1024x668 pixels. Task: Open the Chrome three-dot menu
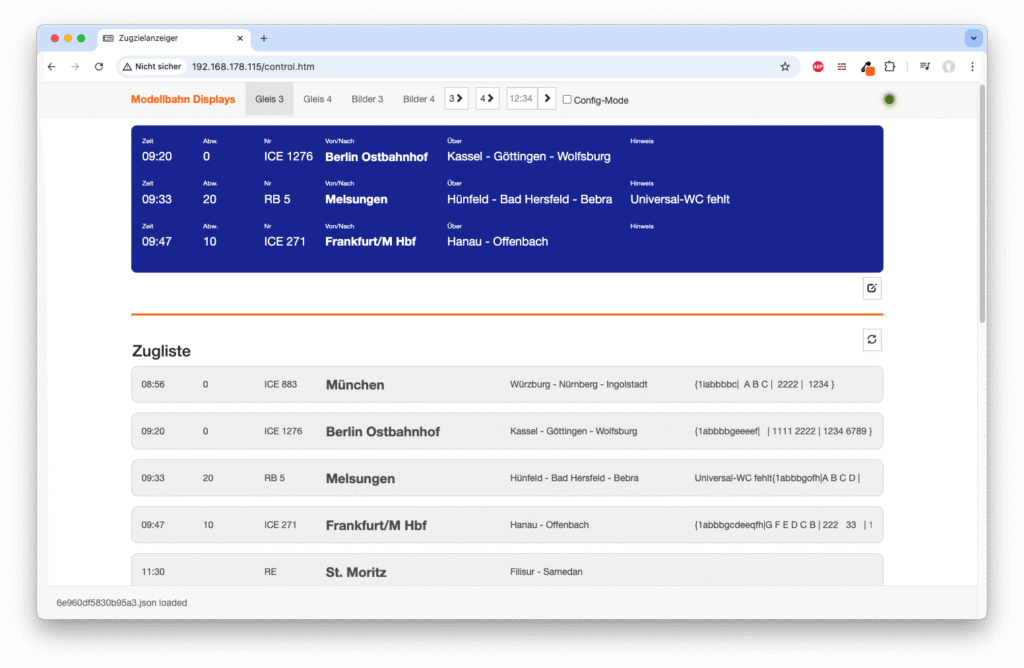[x=972, y=67]
